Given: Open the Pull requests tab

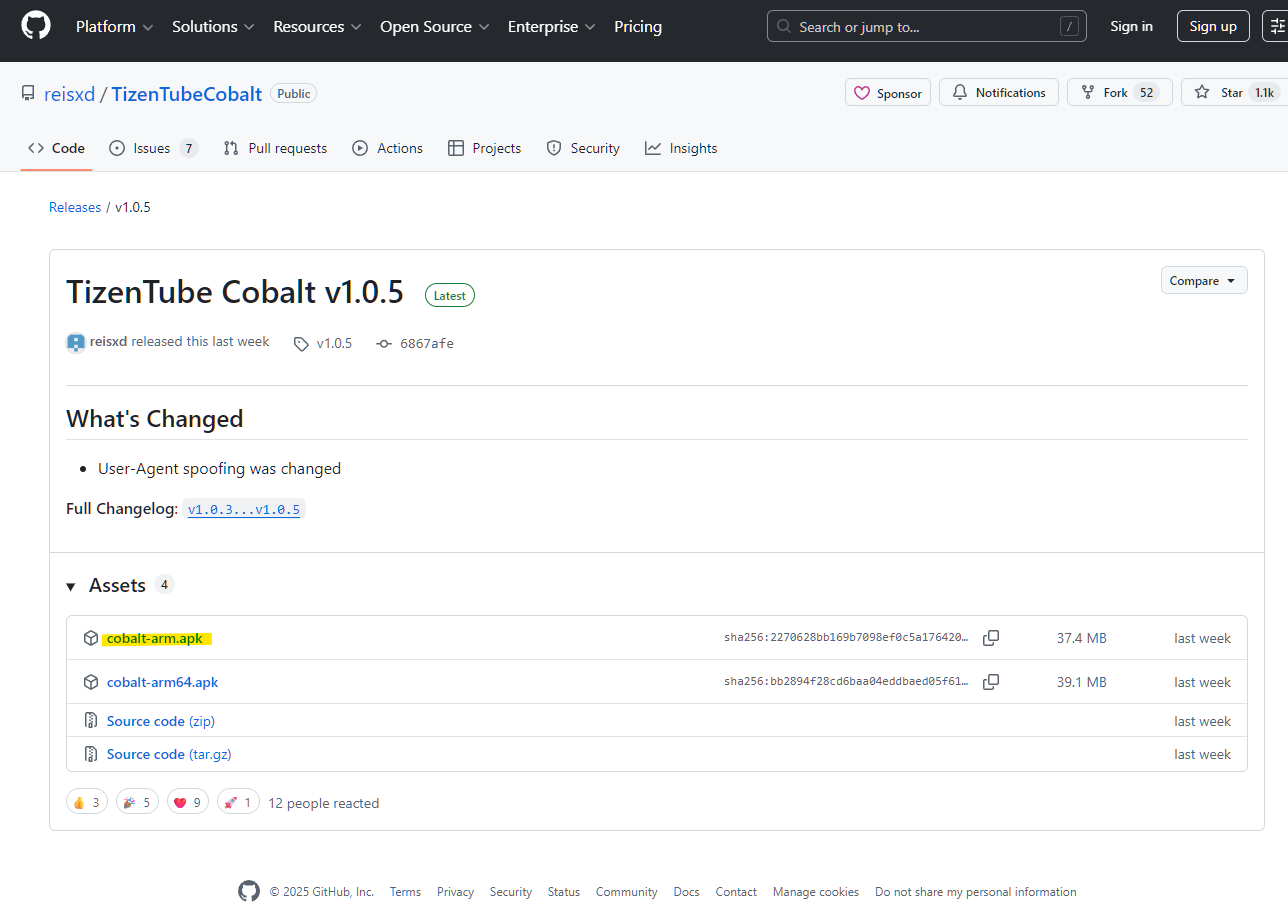Looking at the screenshot, I should (275, 148).
